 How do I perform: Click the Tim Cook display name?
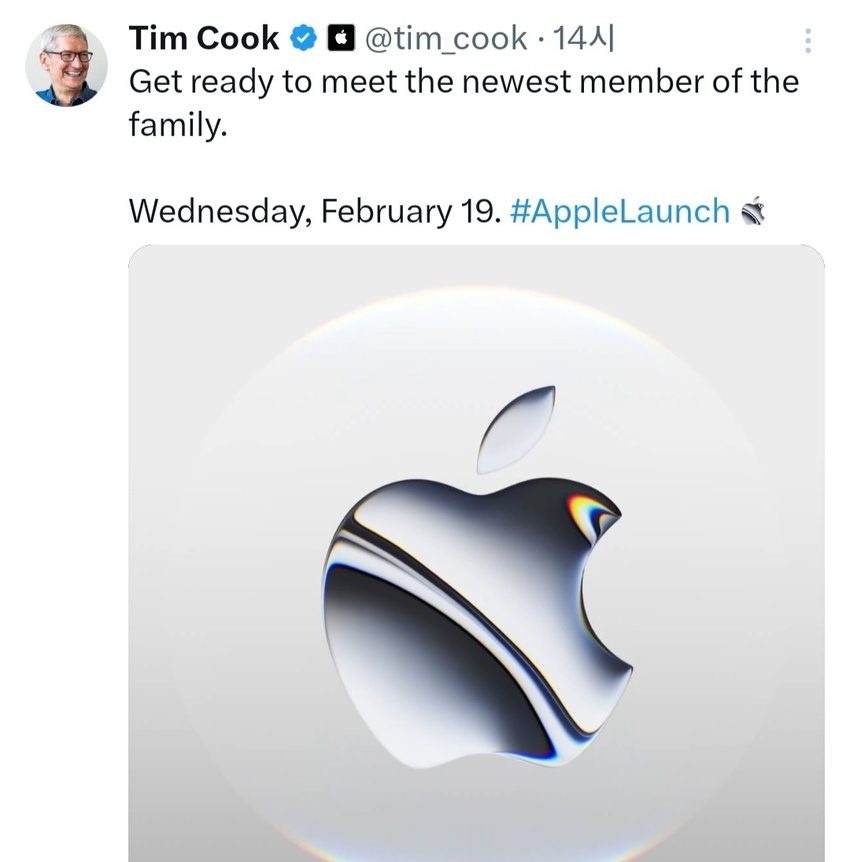[204, 39]
